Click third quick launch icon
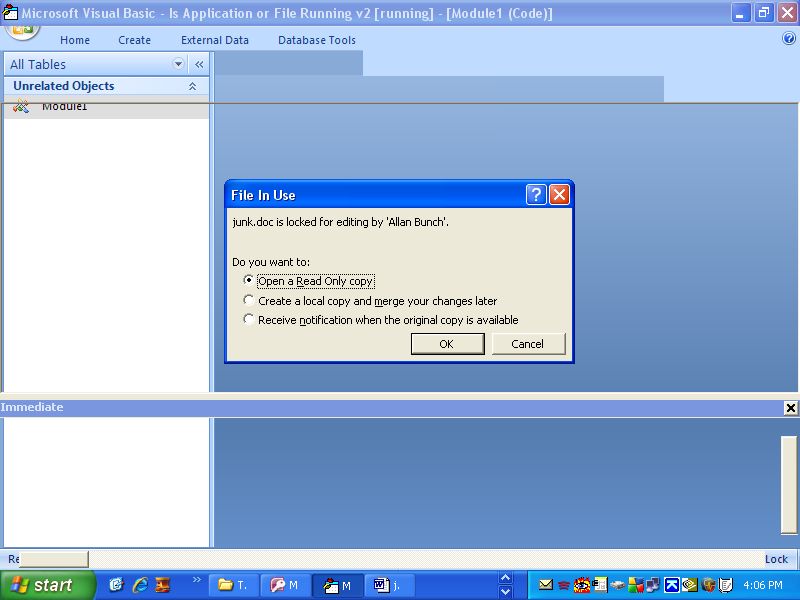This screenshot has width=800, height=600. [163, 585]
